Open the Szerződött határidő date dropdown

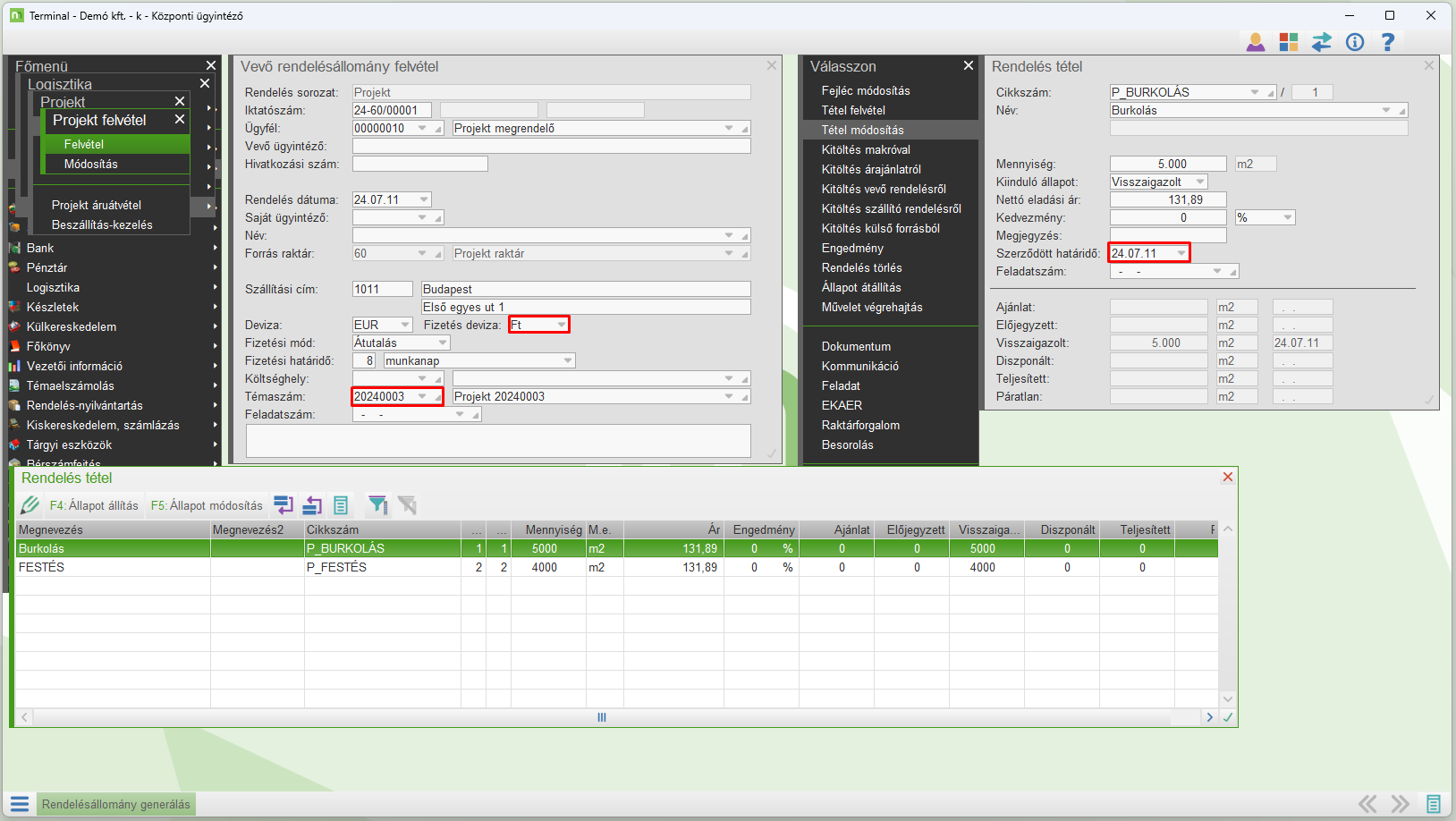coord(1181,253)
